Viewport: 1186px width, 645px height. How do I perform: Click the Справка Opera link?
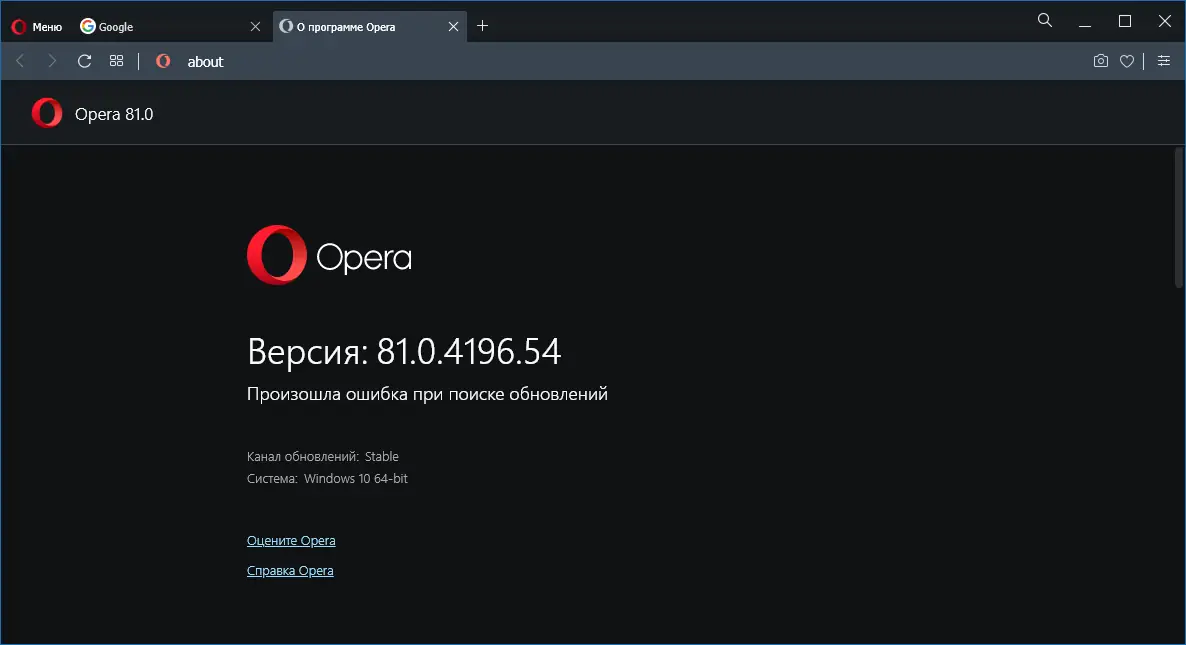pos(290,570)
